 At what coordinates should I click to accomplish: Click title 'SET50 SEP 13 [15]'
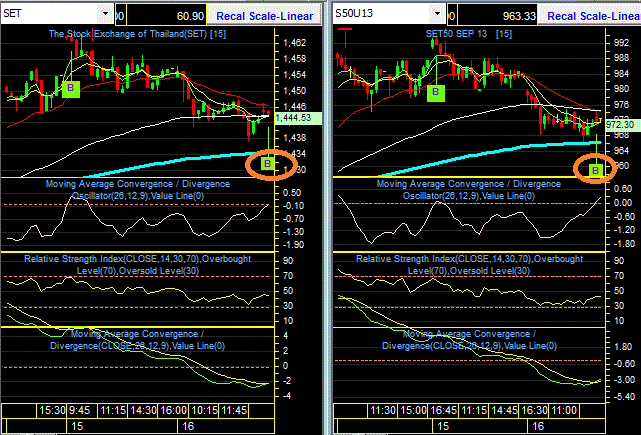tap(468, 34)
